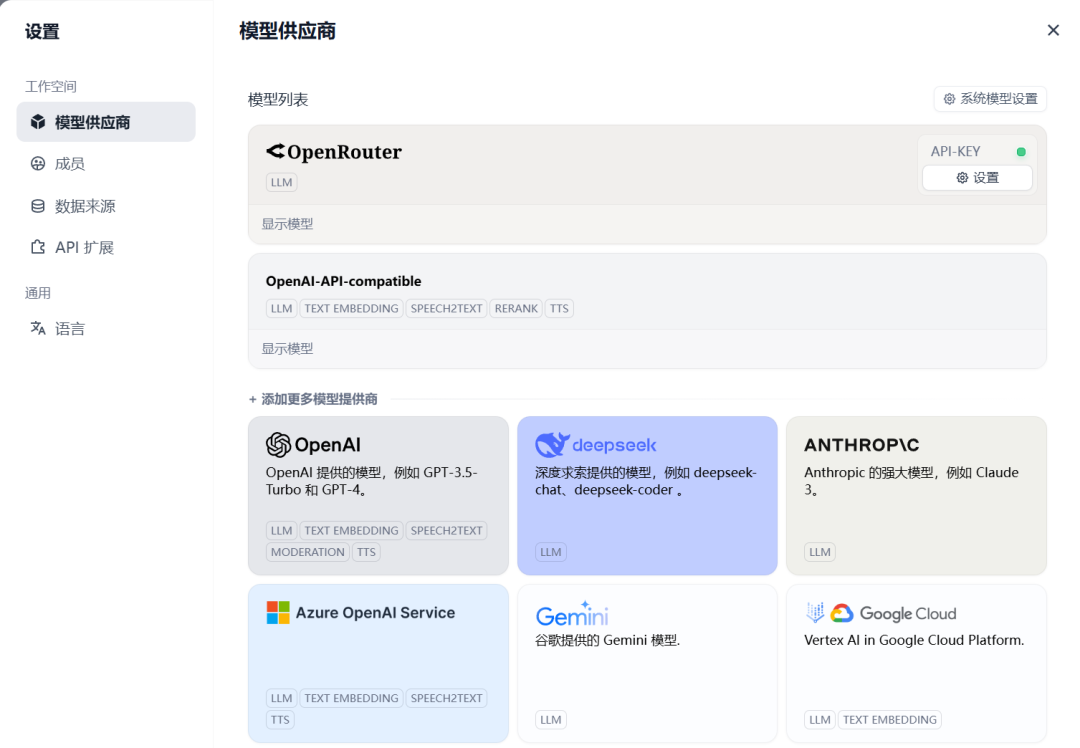Select the Anthropic logo
1080x748 pixels.
point(862,445)
